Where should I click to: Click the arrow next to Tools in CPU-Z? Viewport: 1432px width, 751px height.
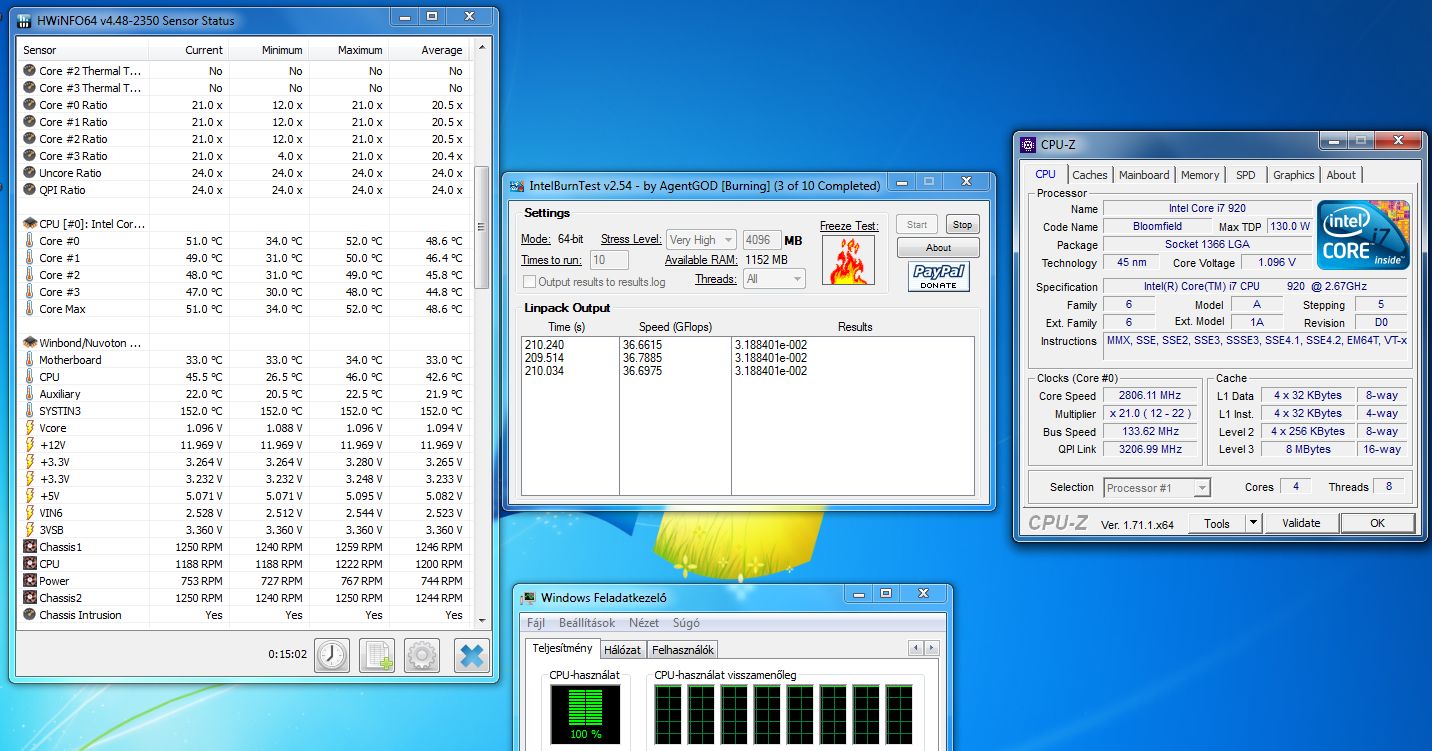click(x=1253, y=523)
